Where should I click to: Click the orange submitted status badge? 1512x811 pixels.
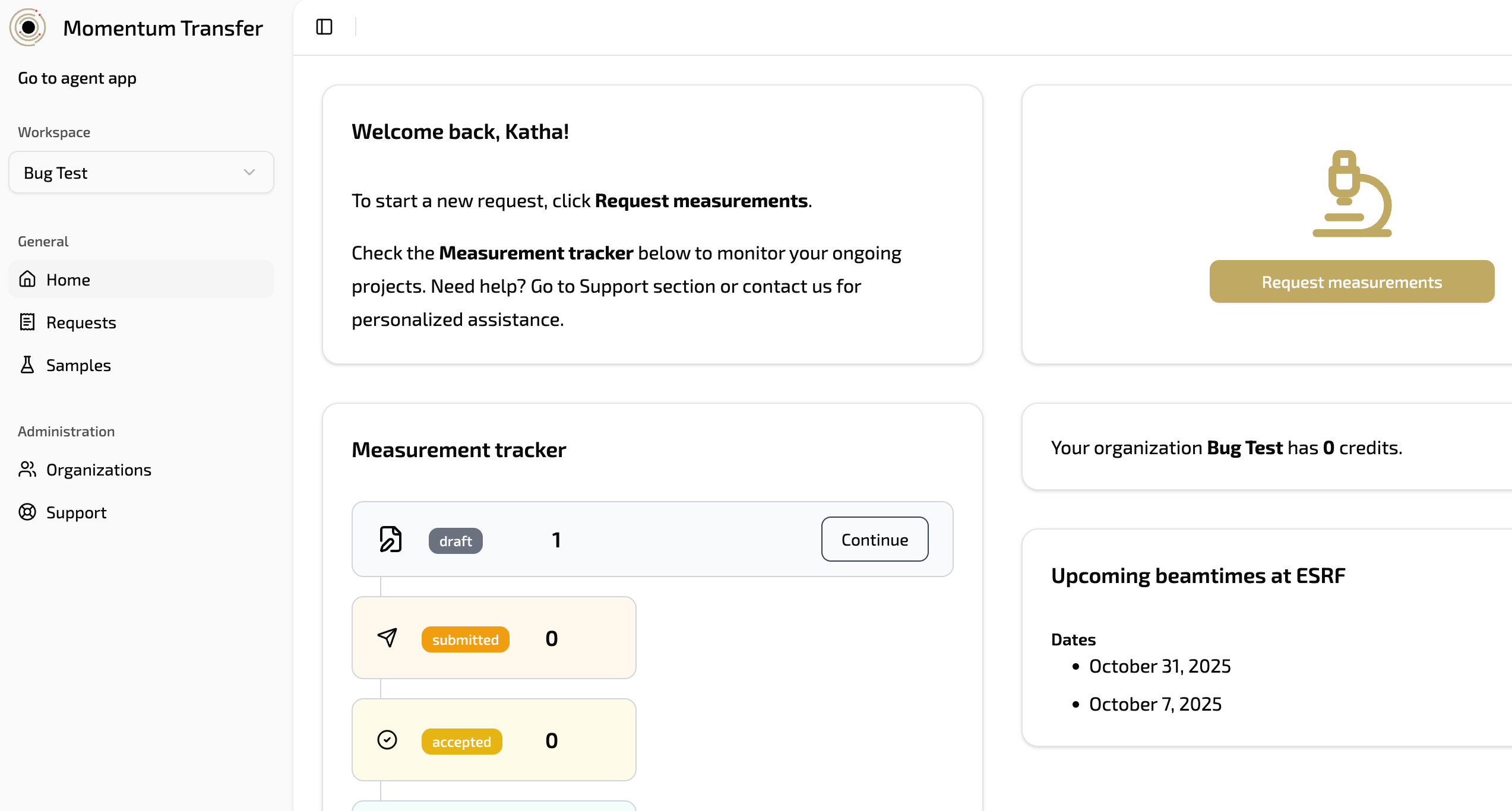pos(465,639)
